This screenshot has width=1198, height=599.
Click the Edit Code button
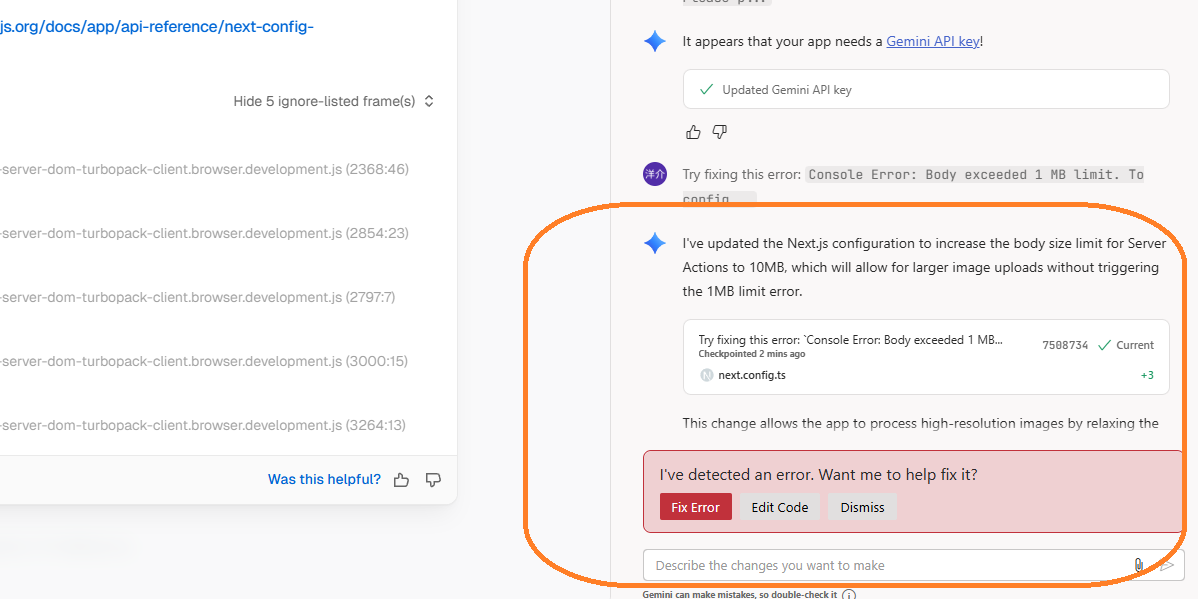point(779,507)
